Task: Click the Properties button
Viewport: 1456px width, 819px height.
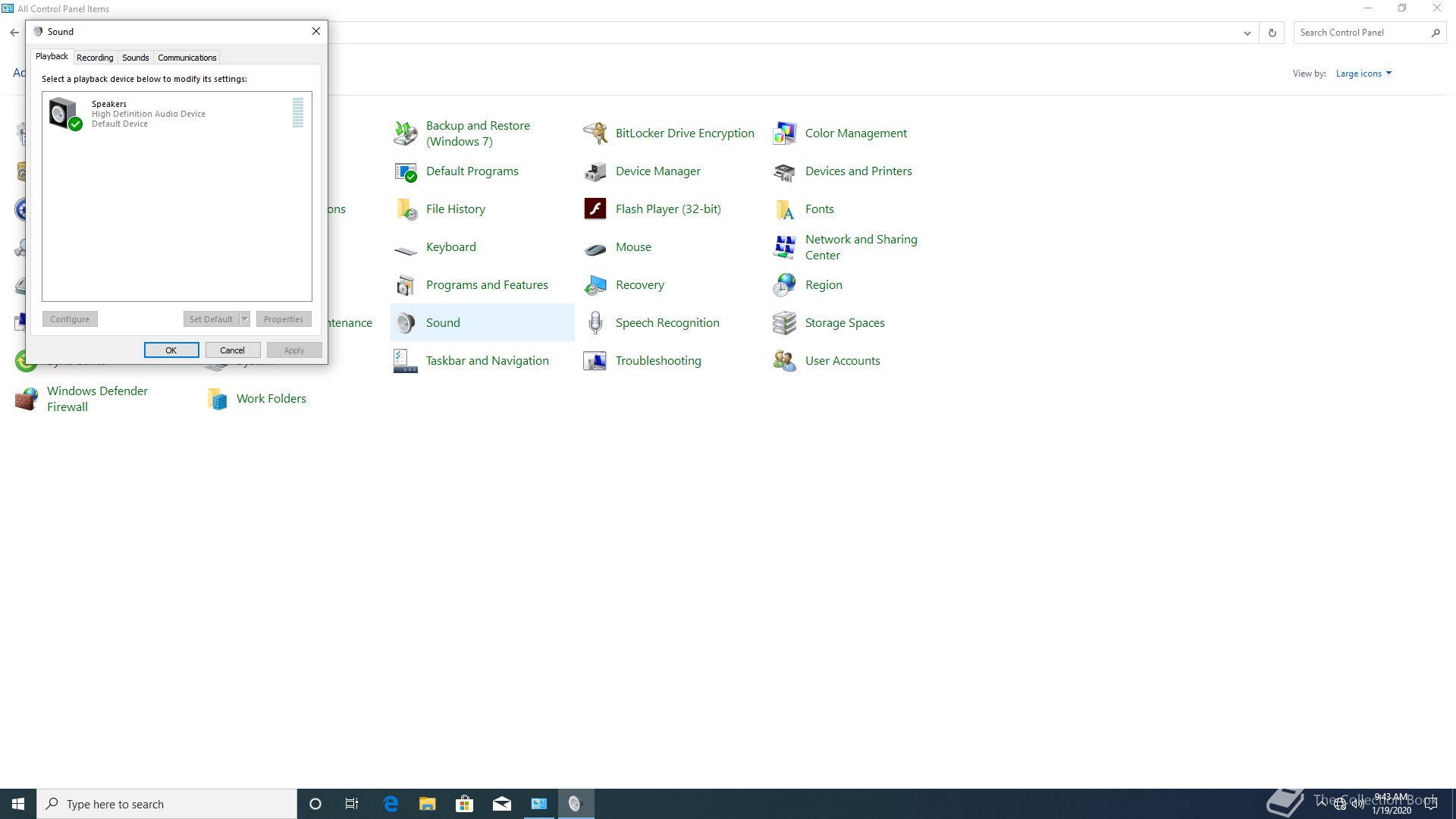Action: [284, 319]
